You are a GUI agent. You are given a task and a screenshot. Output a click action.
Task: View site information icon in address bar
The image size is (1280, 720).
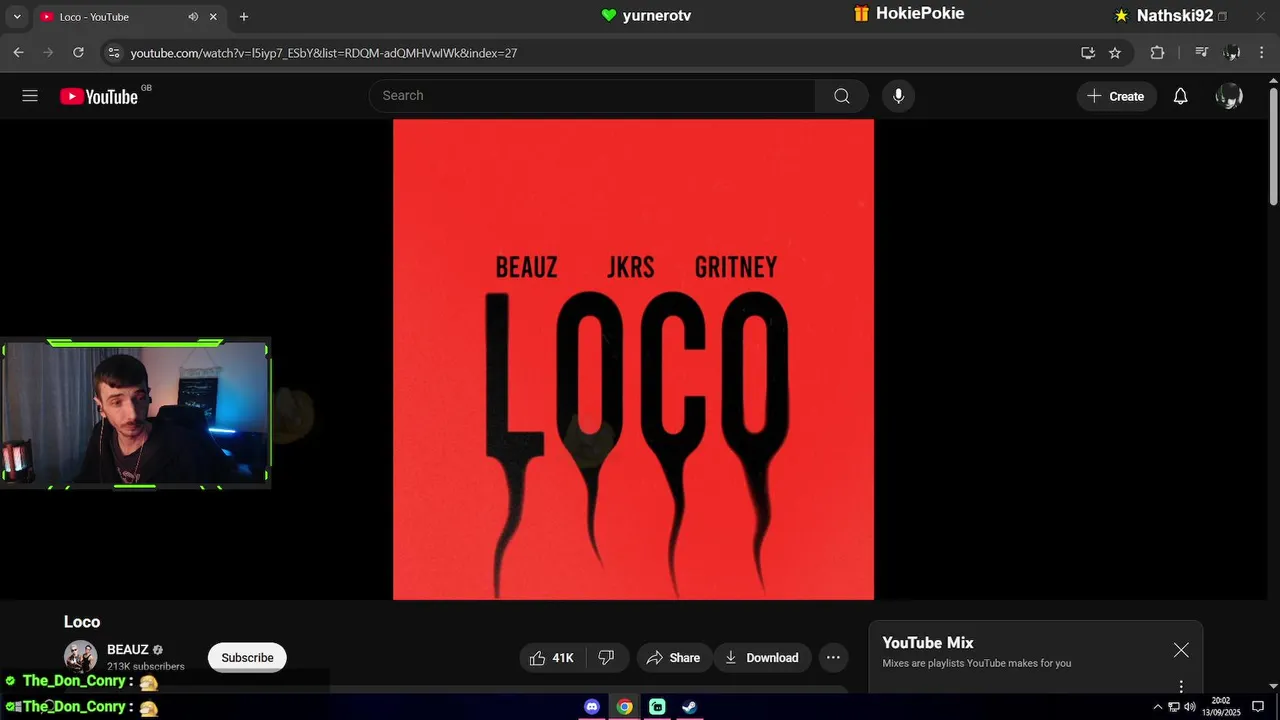pos(113,53)
